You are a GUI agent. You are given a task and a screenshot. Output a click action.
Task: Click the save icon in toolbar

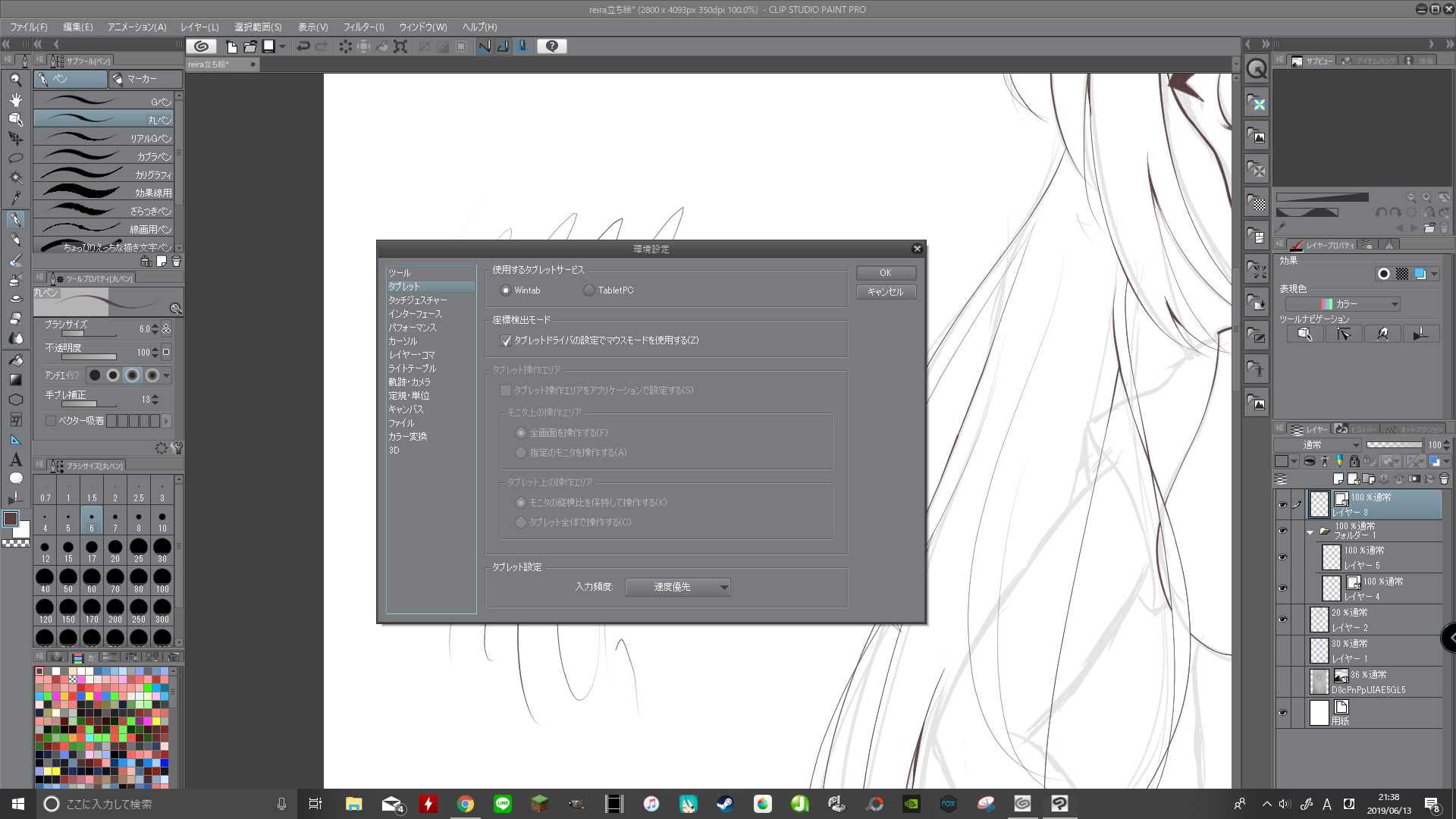point(268,46)
